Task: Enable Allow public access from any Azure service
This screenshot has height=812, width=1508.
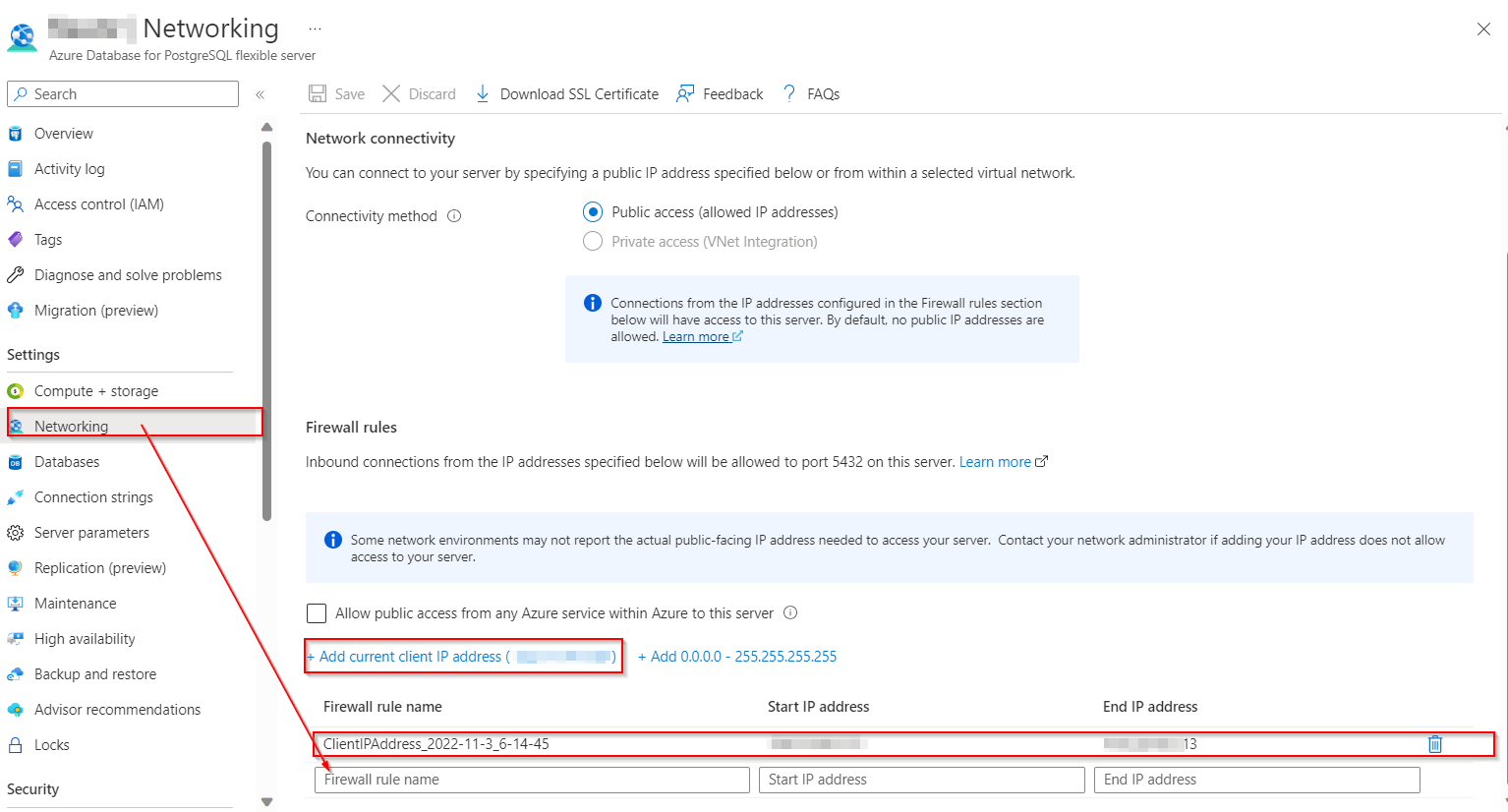Action: [317, 613]
